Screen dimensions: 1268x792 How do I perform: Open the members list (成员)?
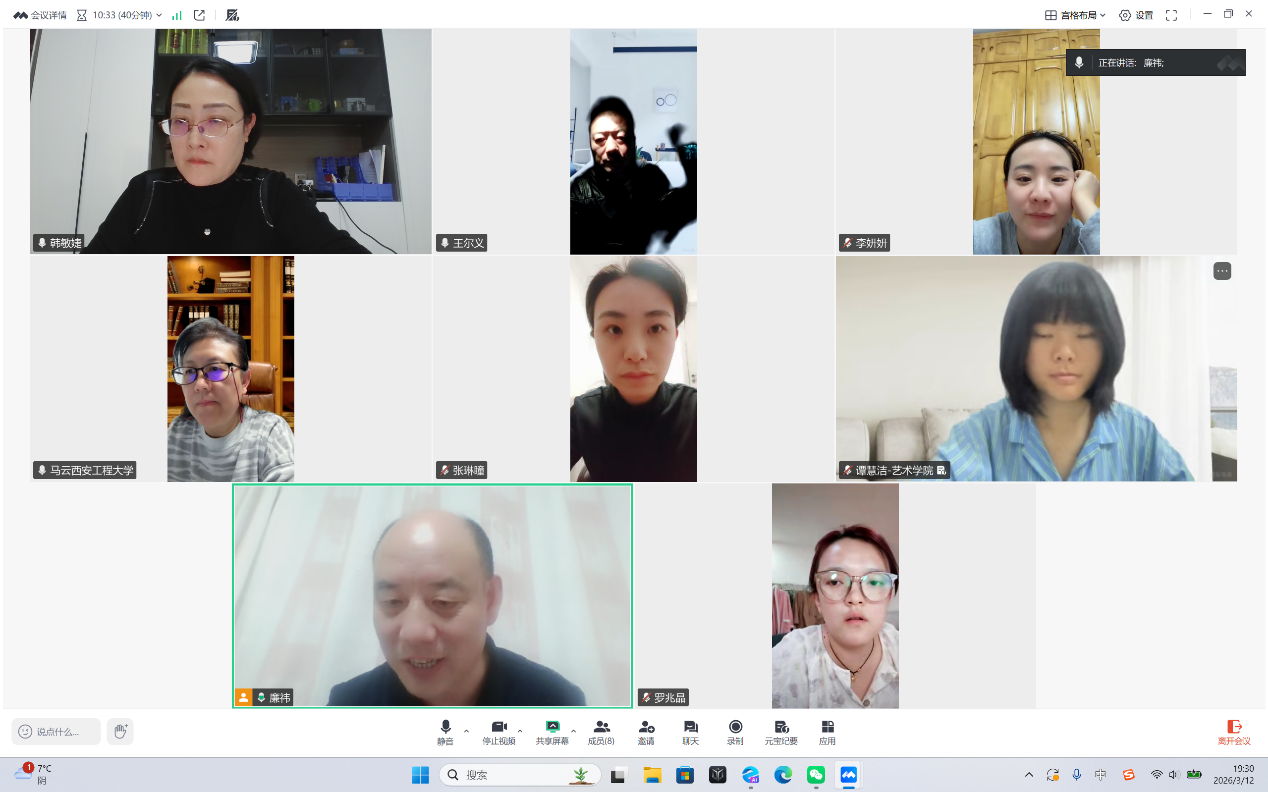[601, 731]
